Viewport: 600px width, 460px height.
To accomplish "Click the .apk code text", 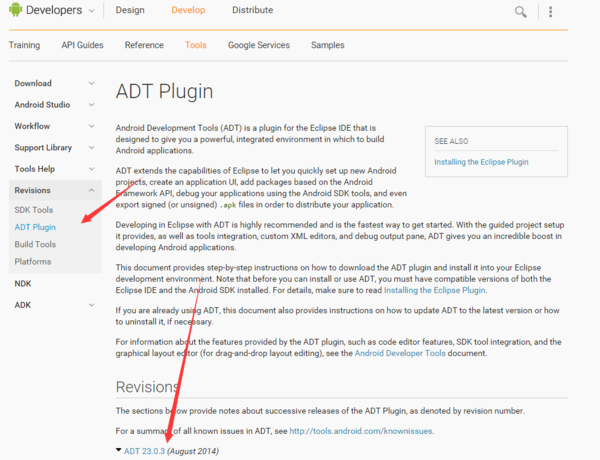I will tap(228, 205).
